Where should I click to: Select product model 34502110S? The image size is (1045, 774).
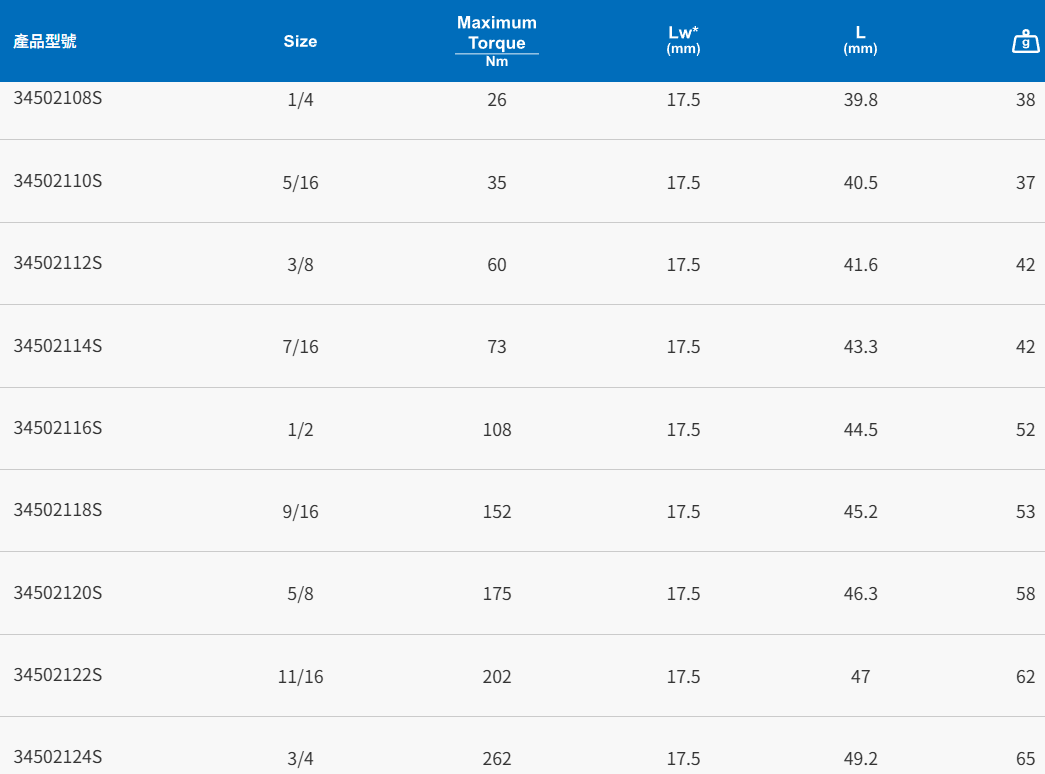(58, 181)
